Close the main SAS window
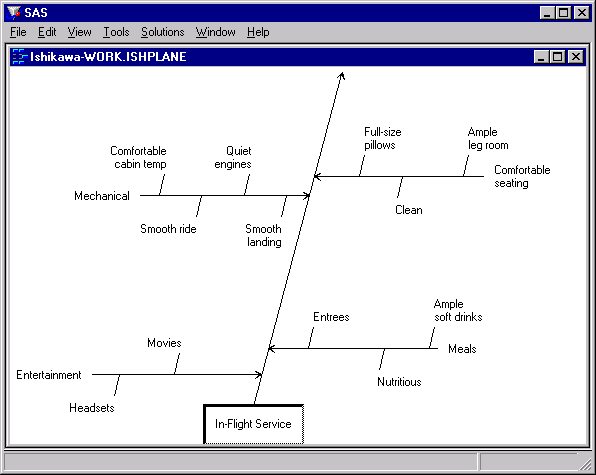The height and width of the screenshot is (475, 596). coord(582,13)
